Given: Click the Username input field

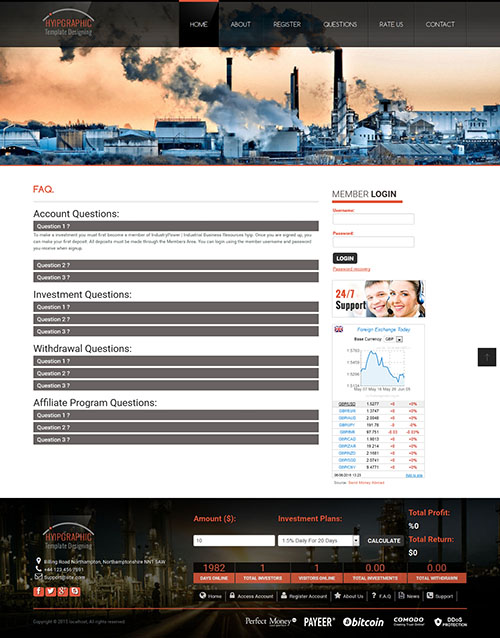Looking at the screenshot, I should click(x=373, y=219).
